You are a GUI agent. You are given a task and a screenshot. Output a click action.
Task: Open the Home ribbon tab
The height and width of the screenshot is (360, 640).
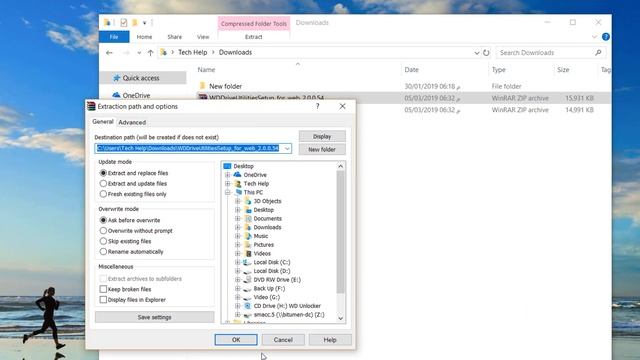click(x=144, y=37)
